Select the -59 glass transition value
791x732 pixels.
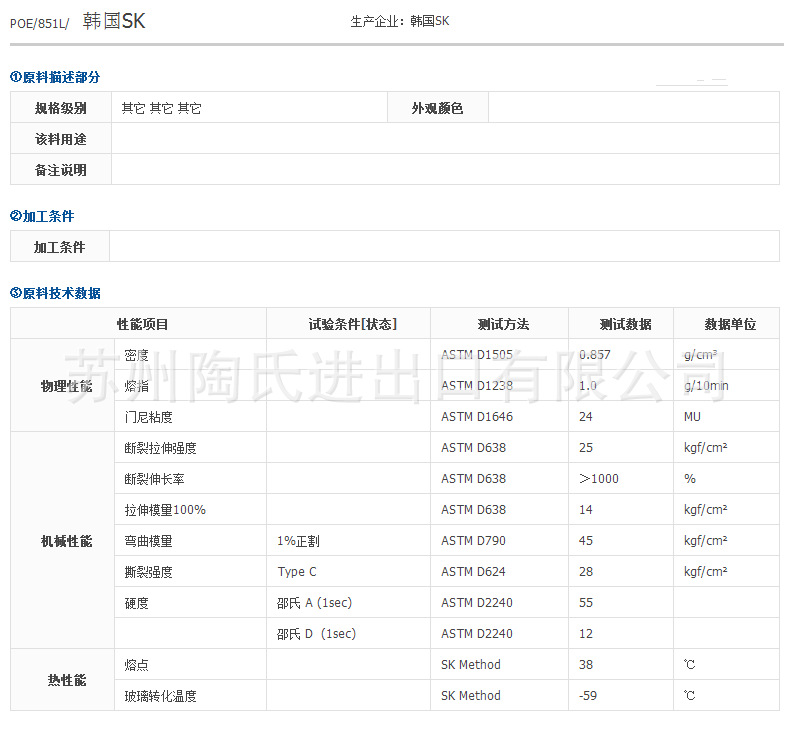588,696
